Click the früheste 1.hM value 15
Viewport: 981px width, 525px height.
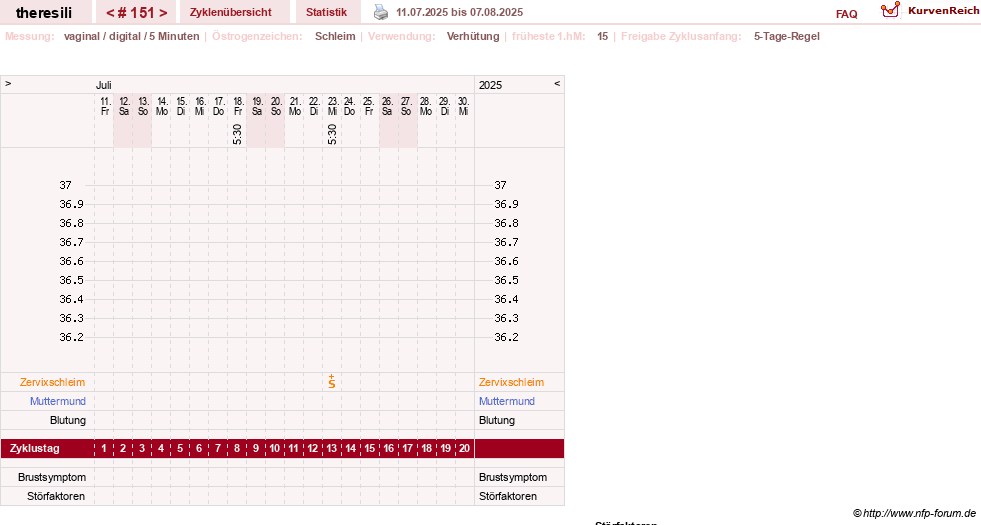[602, 36]
